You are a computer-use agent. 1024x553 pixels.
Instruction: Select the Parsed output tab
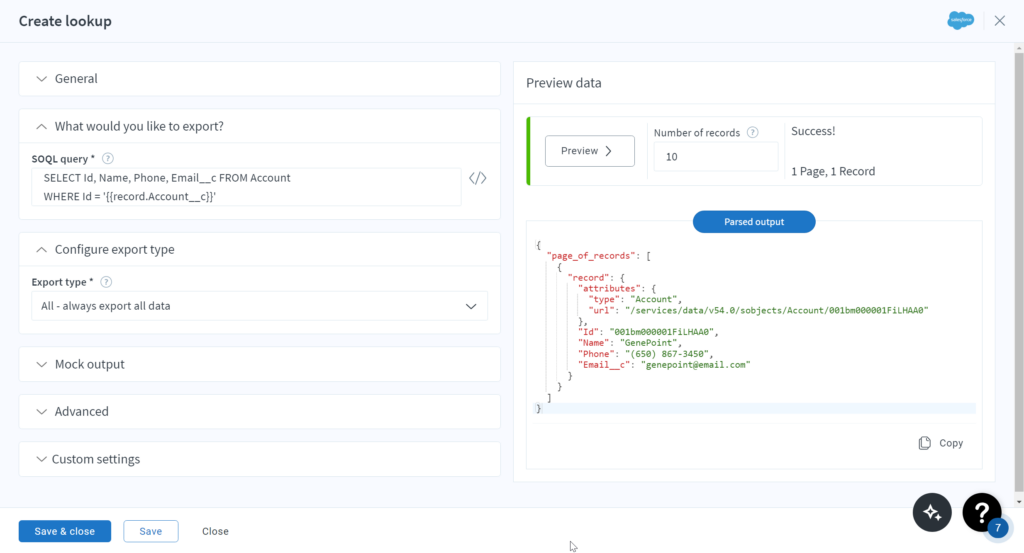click(x=754, y=222)
